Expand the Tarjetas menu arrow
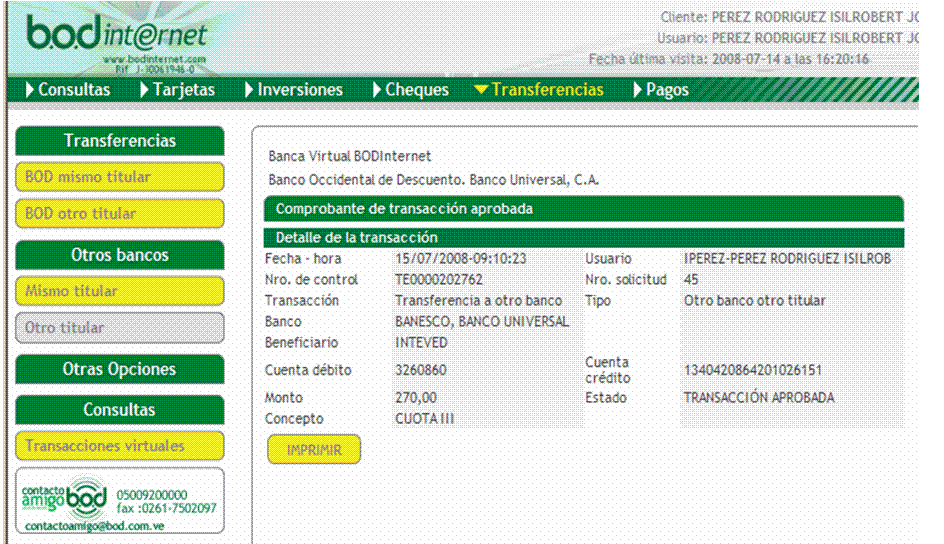The height and width of the screenshot is (544, 944). (x=144, y=90)
